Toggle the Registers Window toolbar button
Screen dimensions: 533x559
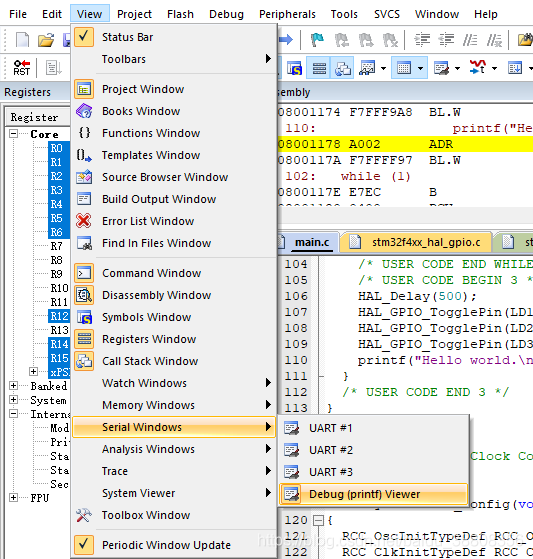click(x=319, y=68)
